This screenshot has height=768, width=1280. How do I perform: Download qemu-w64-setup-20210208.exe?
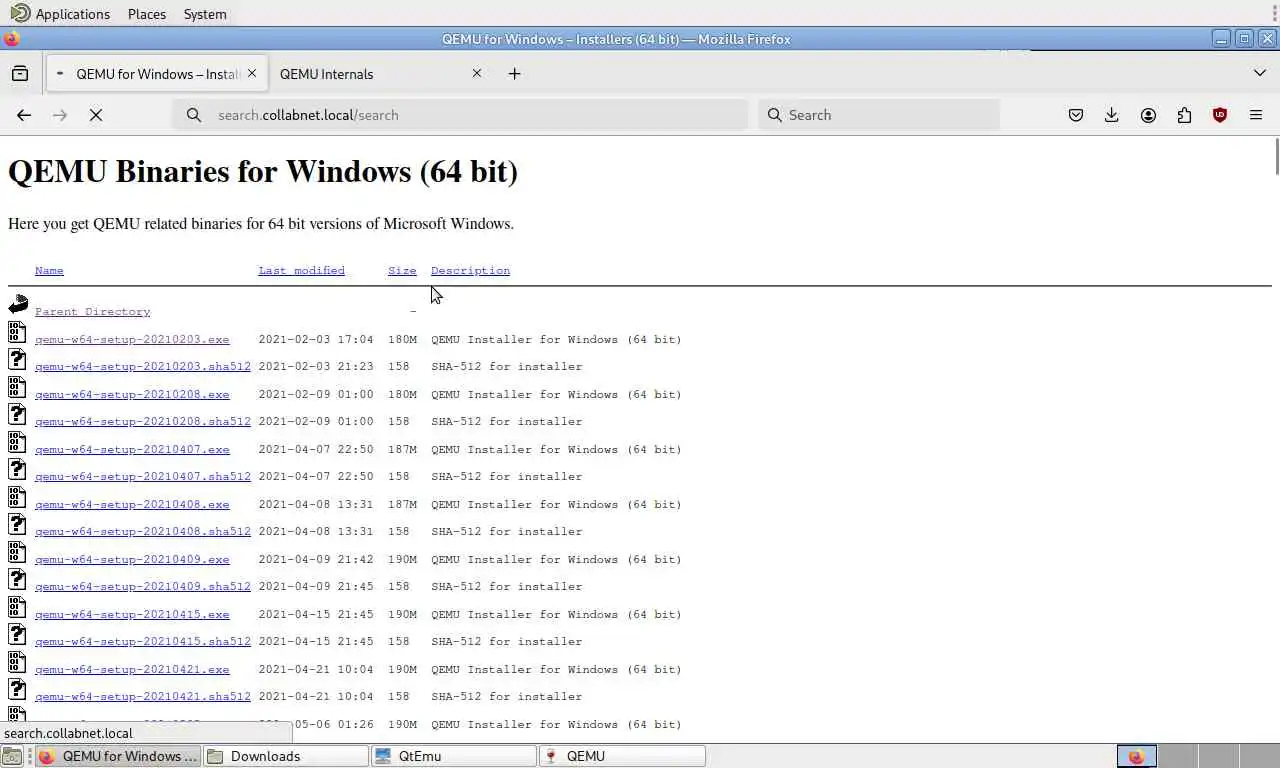pyautogui.click(x=132, y=395)
